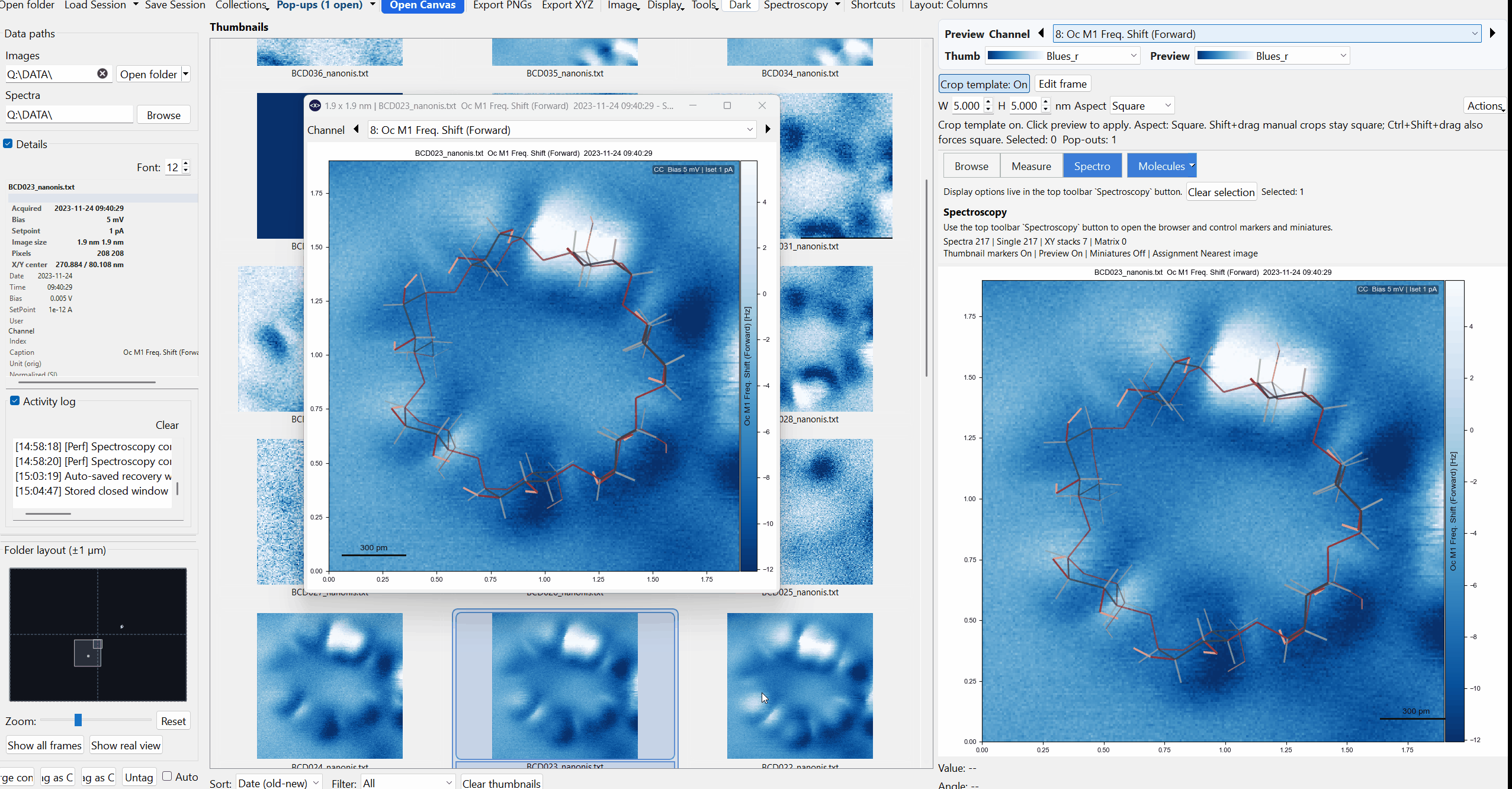Click previous channel arrow in pop-up window

coord(357,129)
